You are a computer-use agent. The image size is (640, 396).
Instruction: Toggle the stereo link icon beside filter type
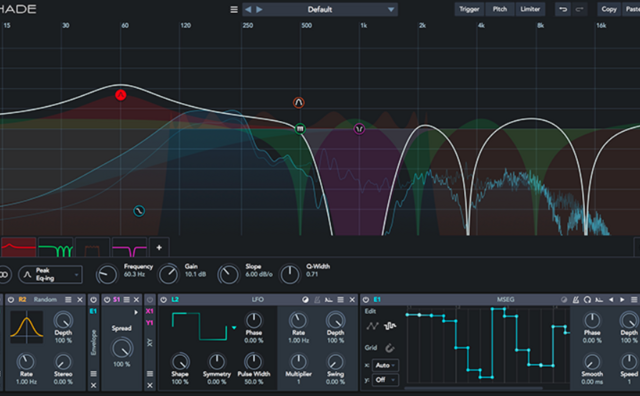4,274
